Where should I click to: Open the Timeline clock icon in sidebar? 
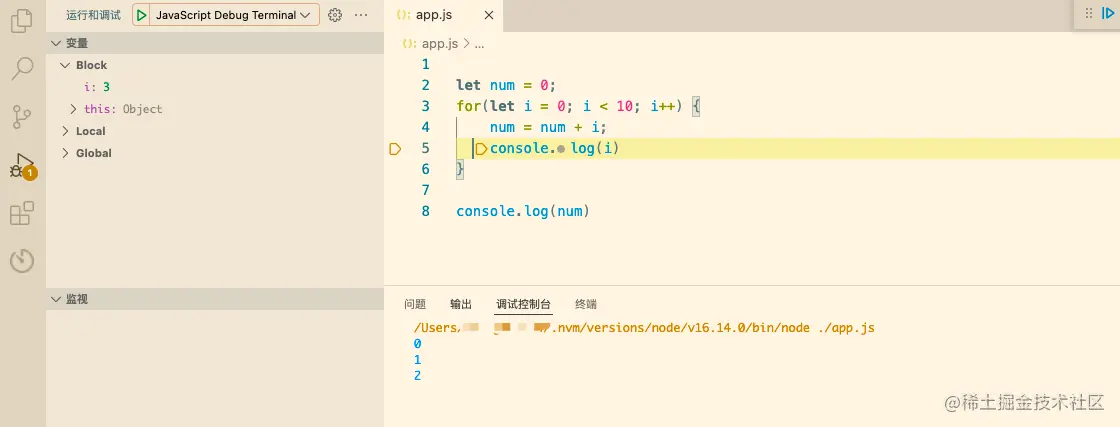[22, 261]
